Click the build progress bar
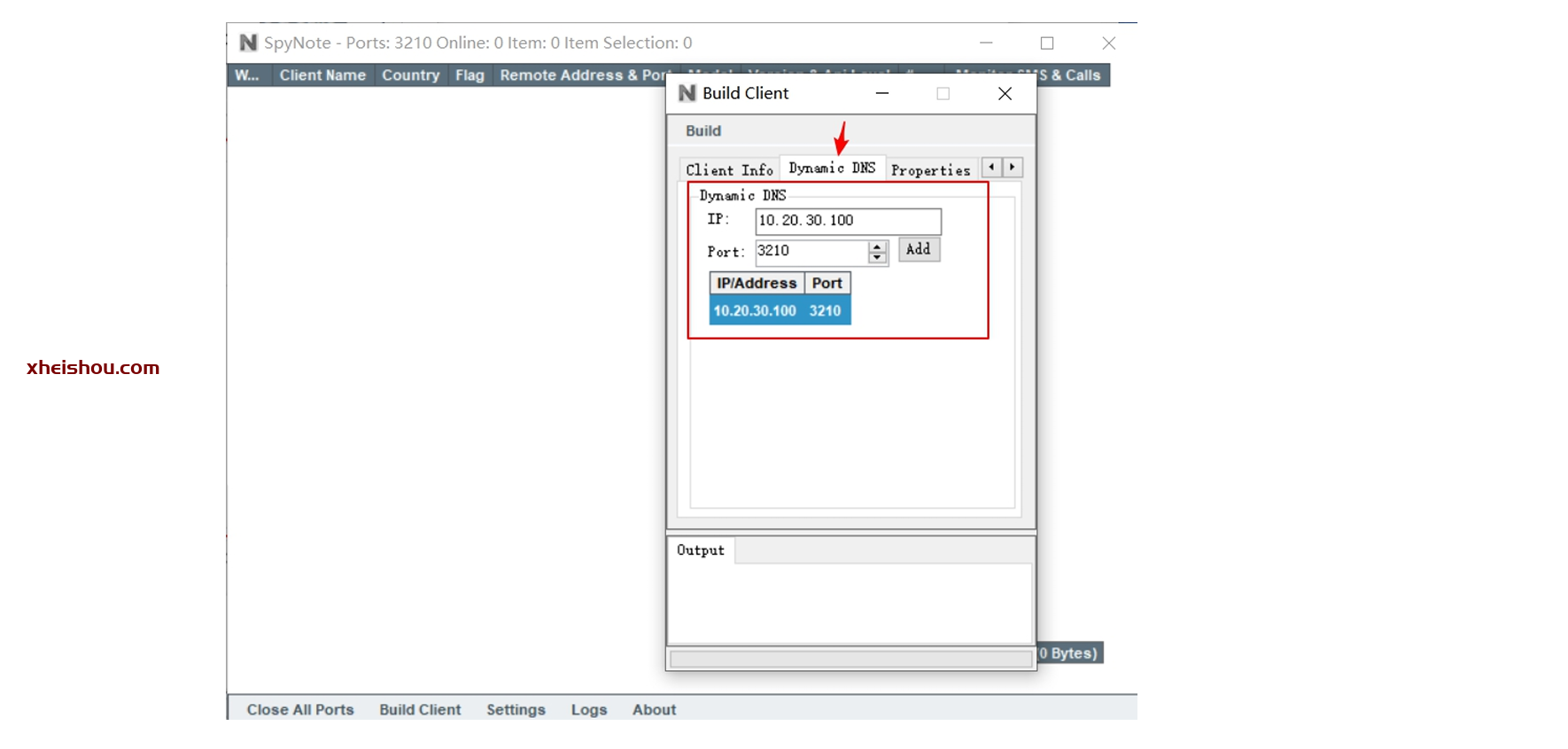This screenshot has width=1568, height=749. coord(851,659)
